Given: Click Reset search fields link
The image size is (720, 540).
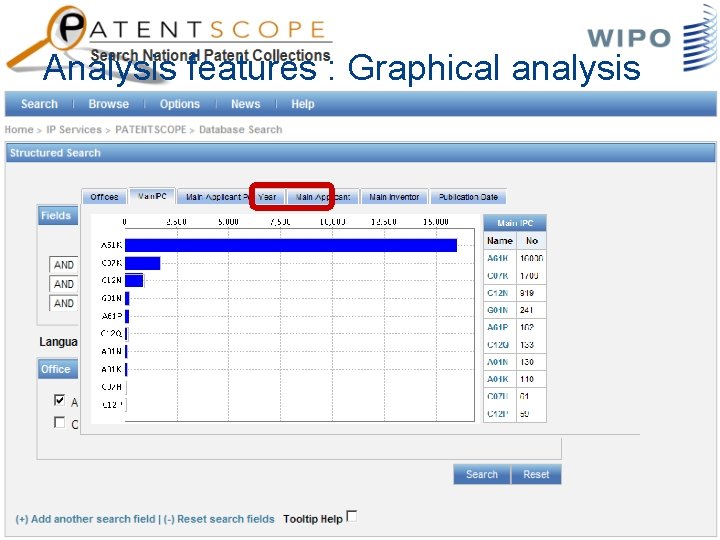Looking at the screenshot, I should point(219,519).
